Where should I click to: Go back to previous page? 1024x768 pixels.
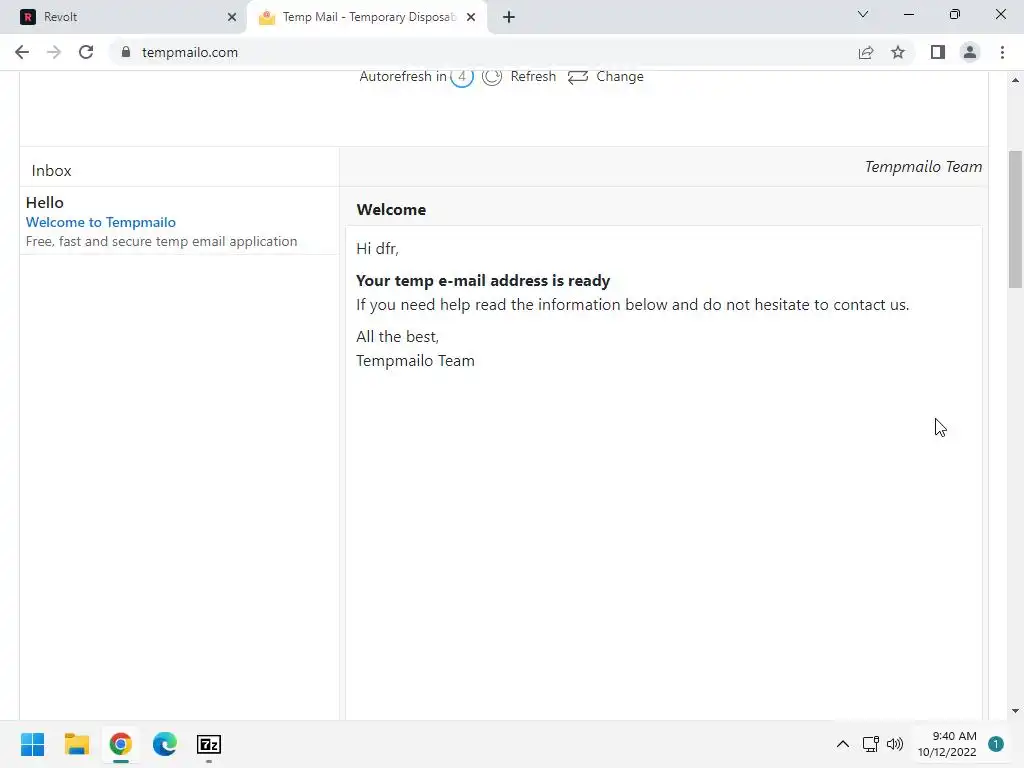22,52
